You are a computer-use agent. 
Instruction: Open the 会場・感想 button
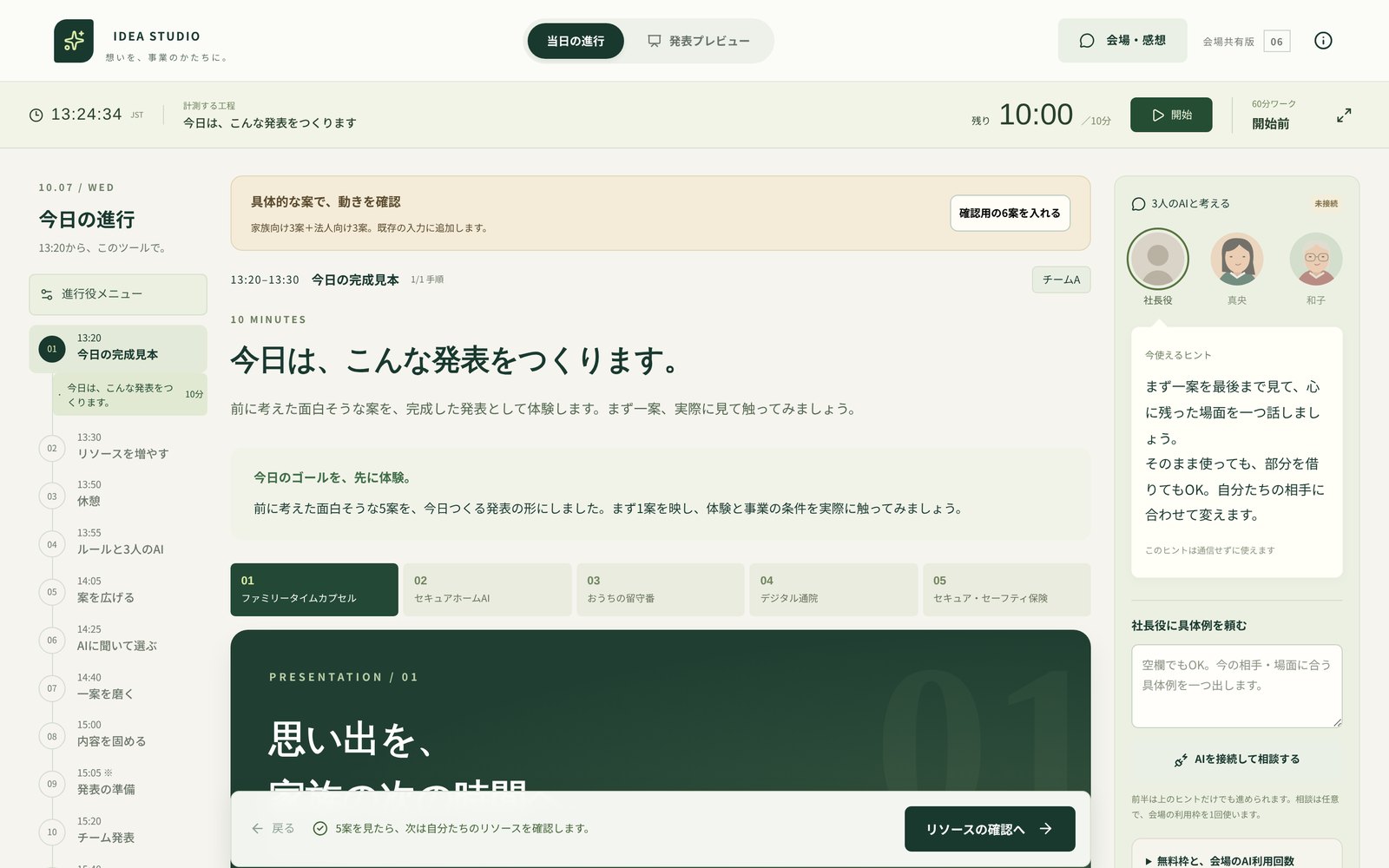(1122, 41)
